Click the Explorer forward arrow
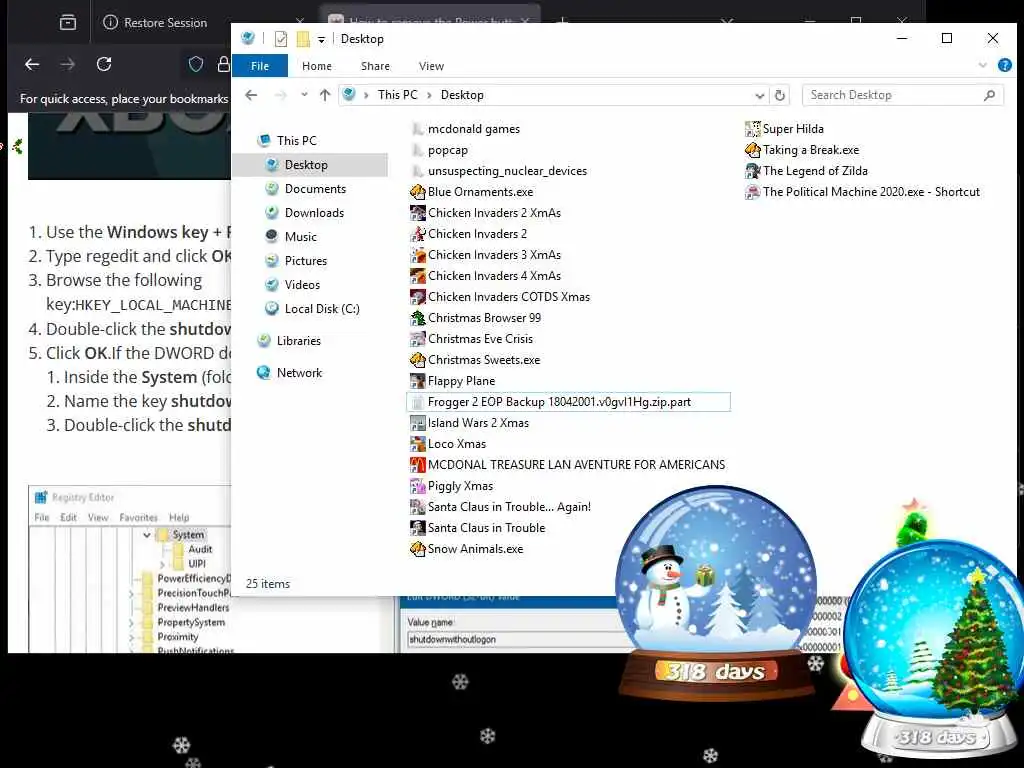The height and width of the screenshot is (768, 1024). (281, 95)
